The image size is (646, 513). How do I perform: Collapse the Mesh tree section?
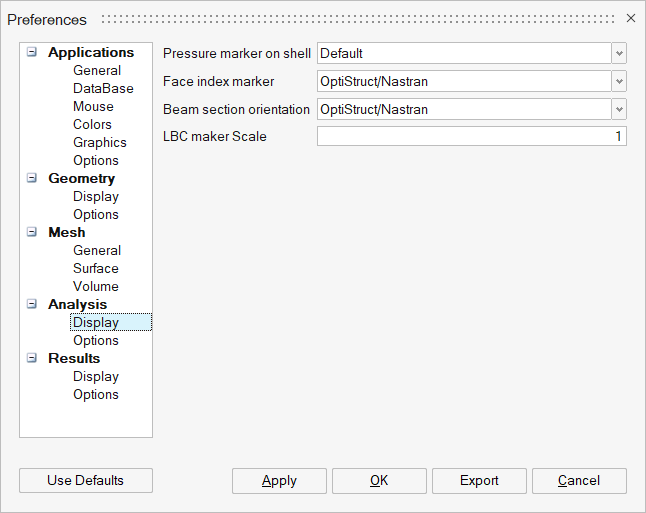32,233
